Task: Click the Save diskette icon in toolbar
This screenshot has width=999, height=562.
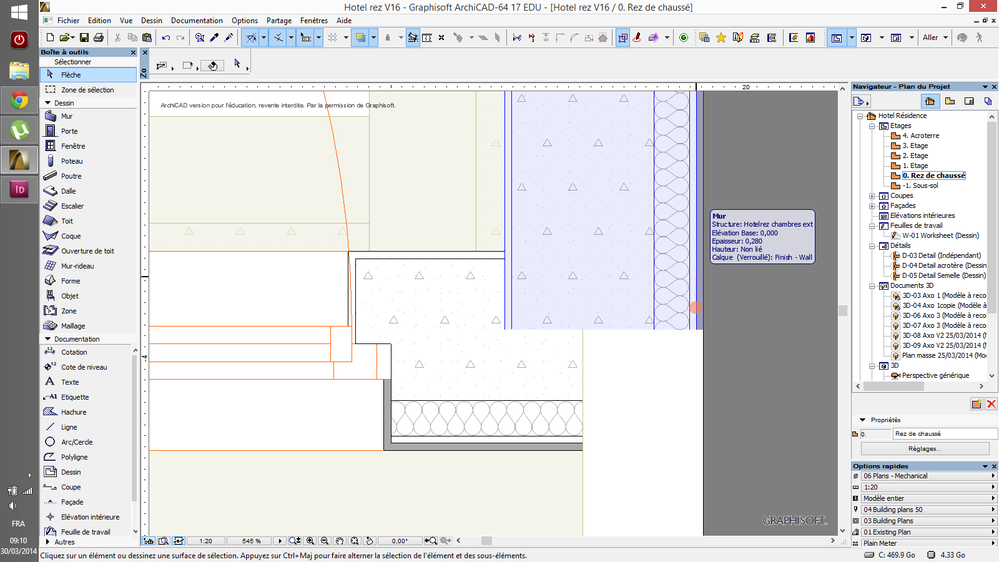Action: (84, 38)
